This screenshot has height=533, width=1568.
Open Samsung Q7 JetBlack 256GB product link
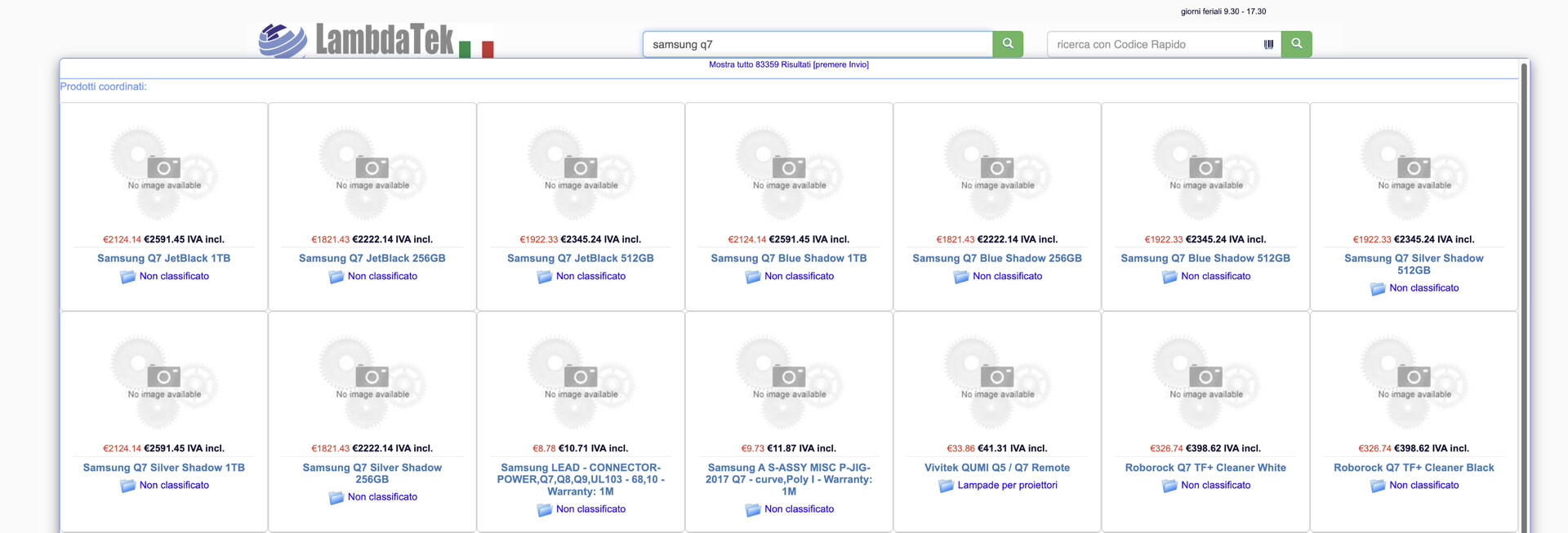[x=372, y=258]
